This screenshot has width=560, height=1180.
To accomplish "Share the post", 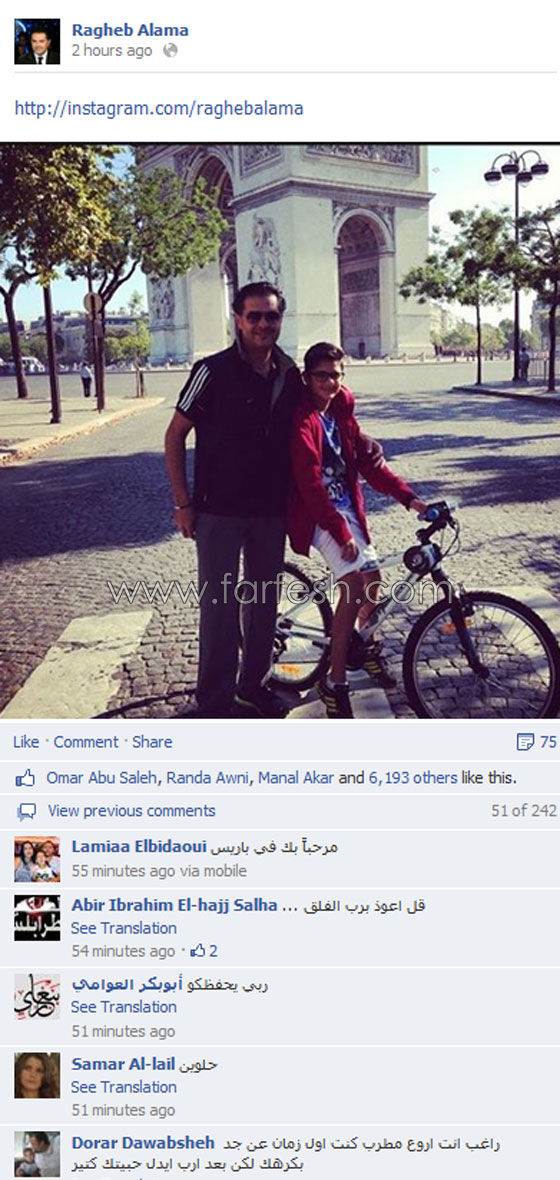I will pyautogui.click(x=152, y=742).
